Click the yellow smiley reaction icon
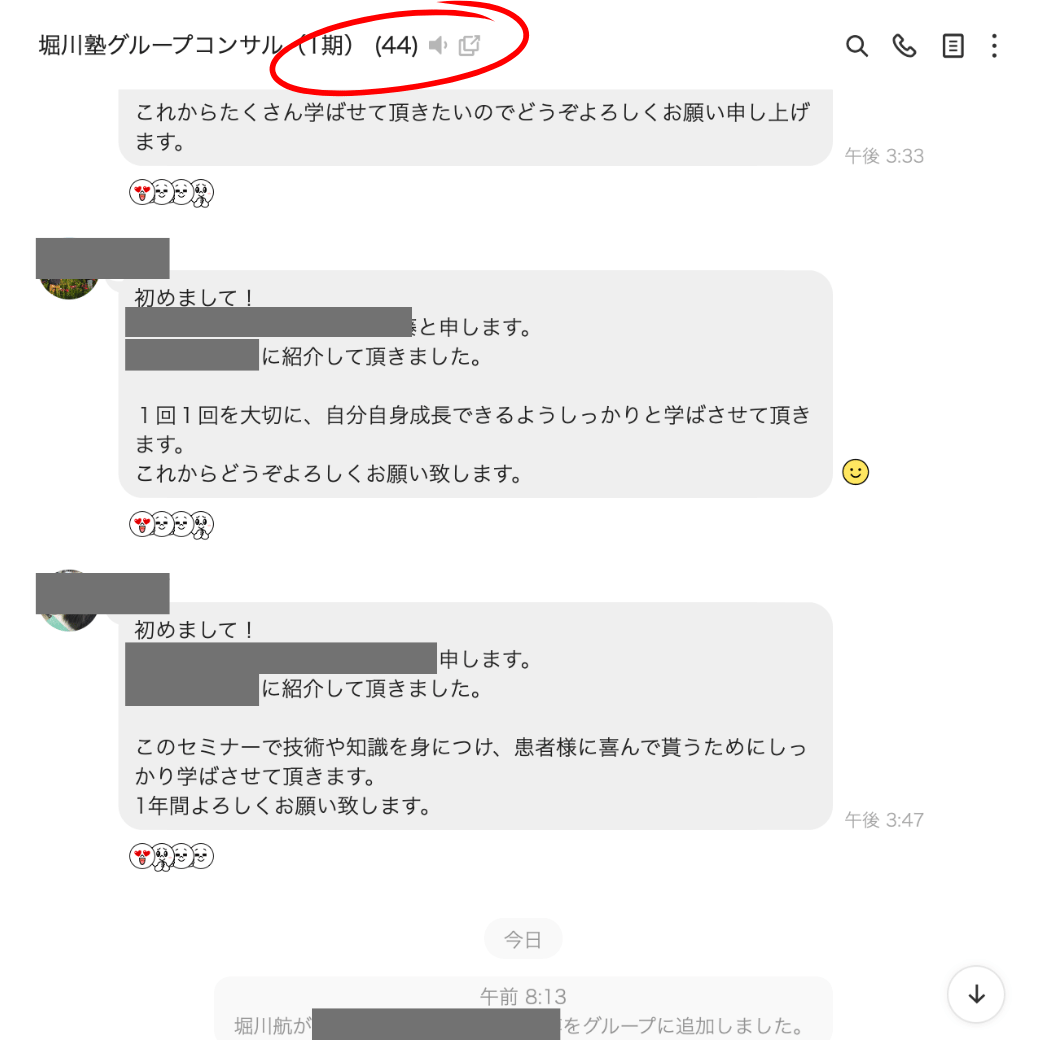This screenshot has height=1040, width=1040. click(855, 472)
